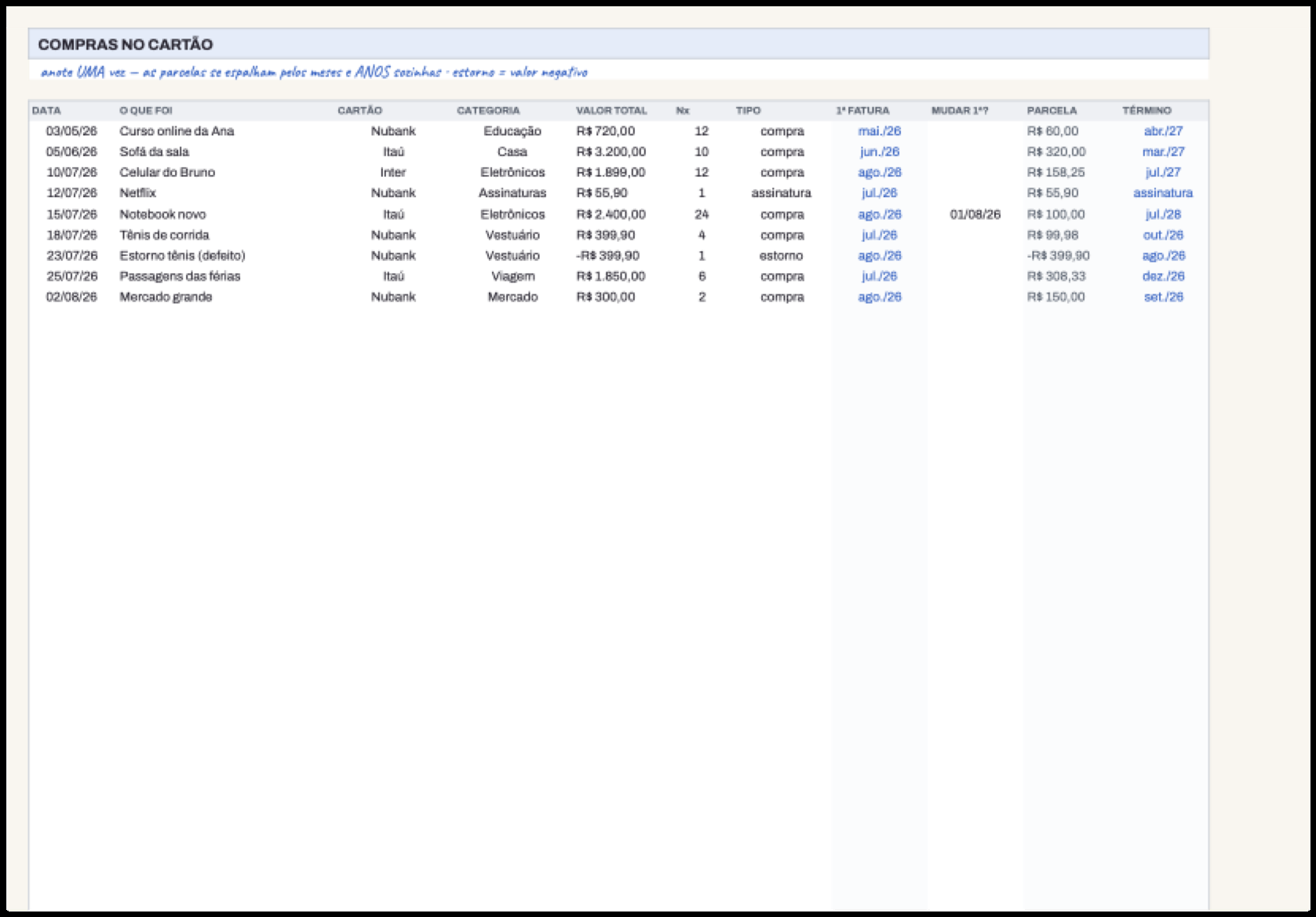Click -R$ 399,90 in PARCELA column

click(1059, 255)
